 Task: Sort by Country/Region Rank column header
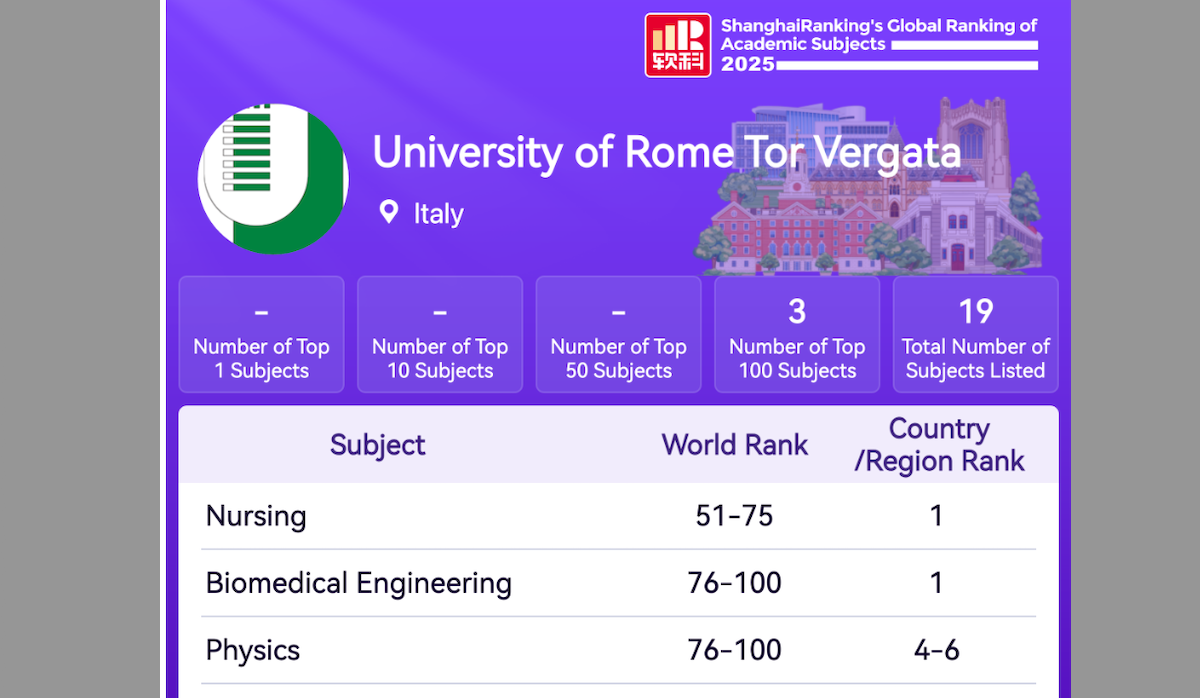click(x=939, y=445)
